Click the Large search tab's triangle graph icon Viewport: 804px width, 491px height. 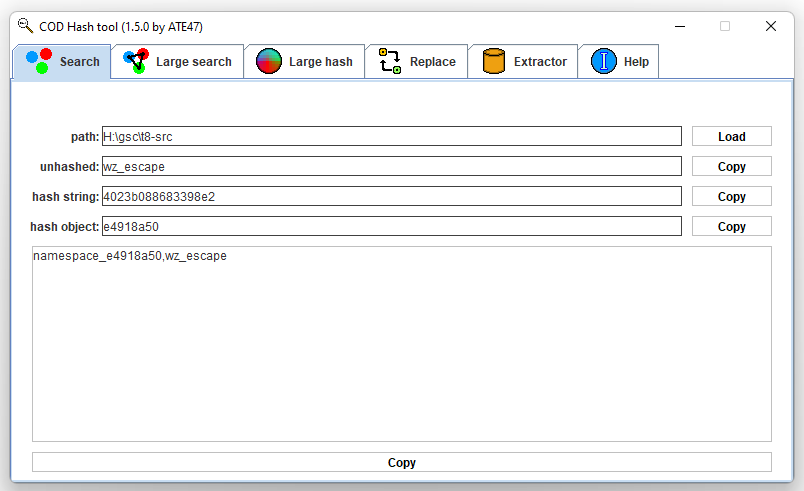[136, 61]
